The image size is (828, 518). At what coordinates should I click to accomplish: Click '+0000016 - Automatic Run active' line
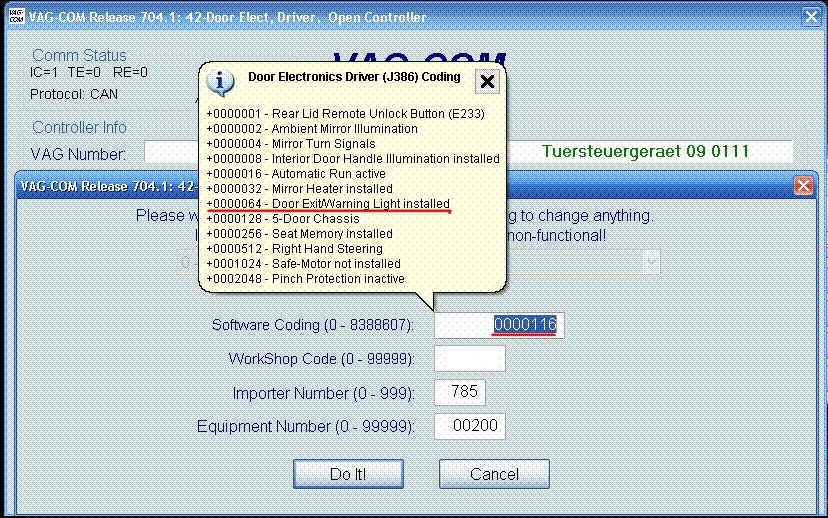click(x=296, y=174)
